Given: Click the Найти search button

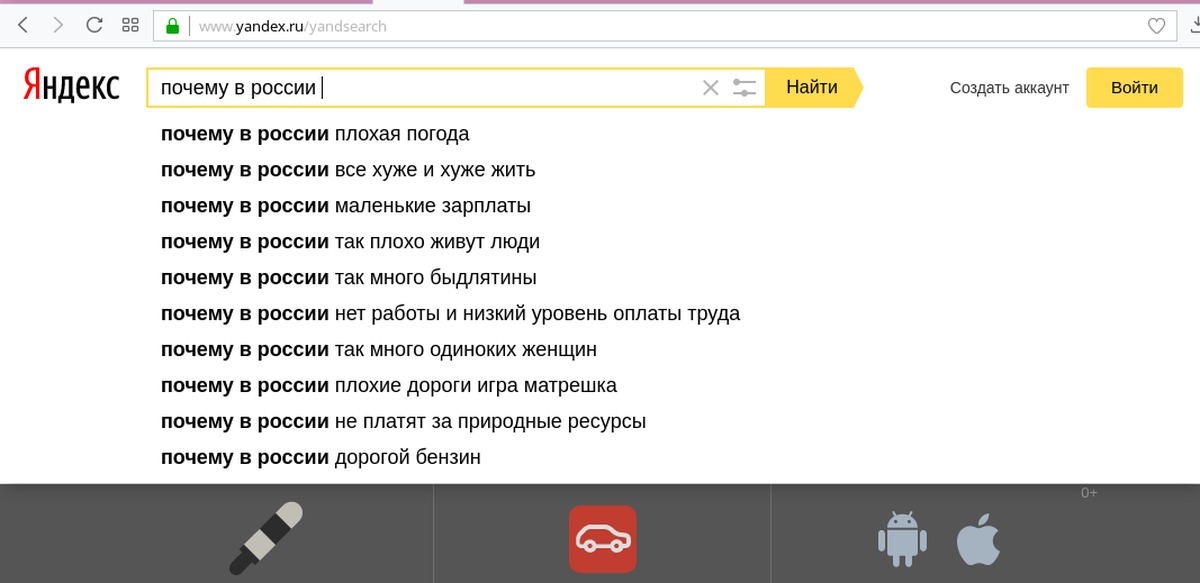Looking at the screenshot, I should tap(813, 87).
